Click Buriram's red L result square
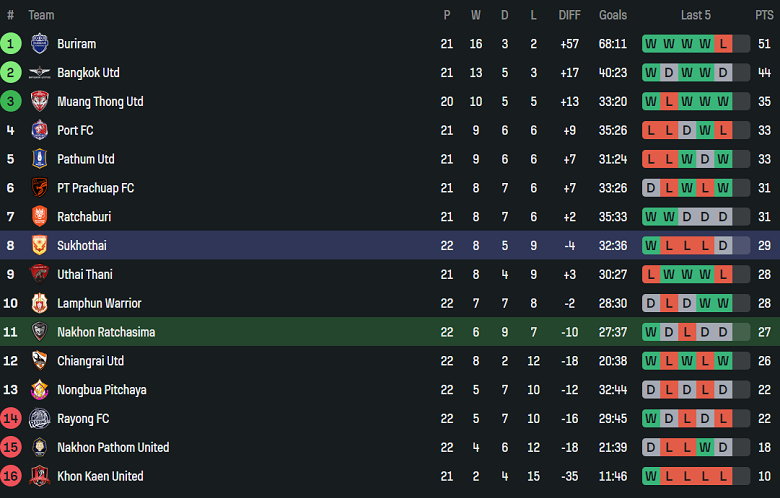This screenshot has width=780, height=498. (x=723, y=43)
